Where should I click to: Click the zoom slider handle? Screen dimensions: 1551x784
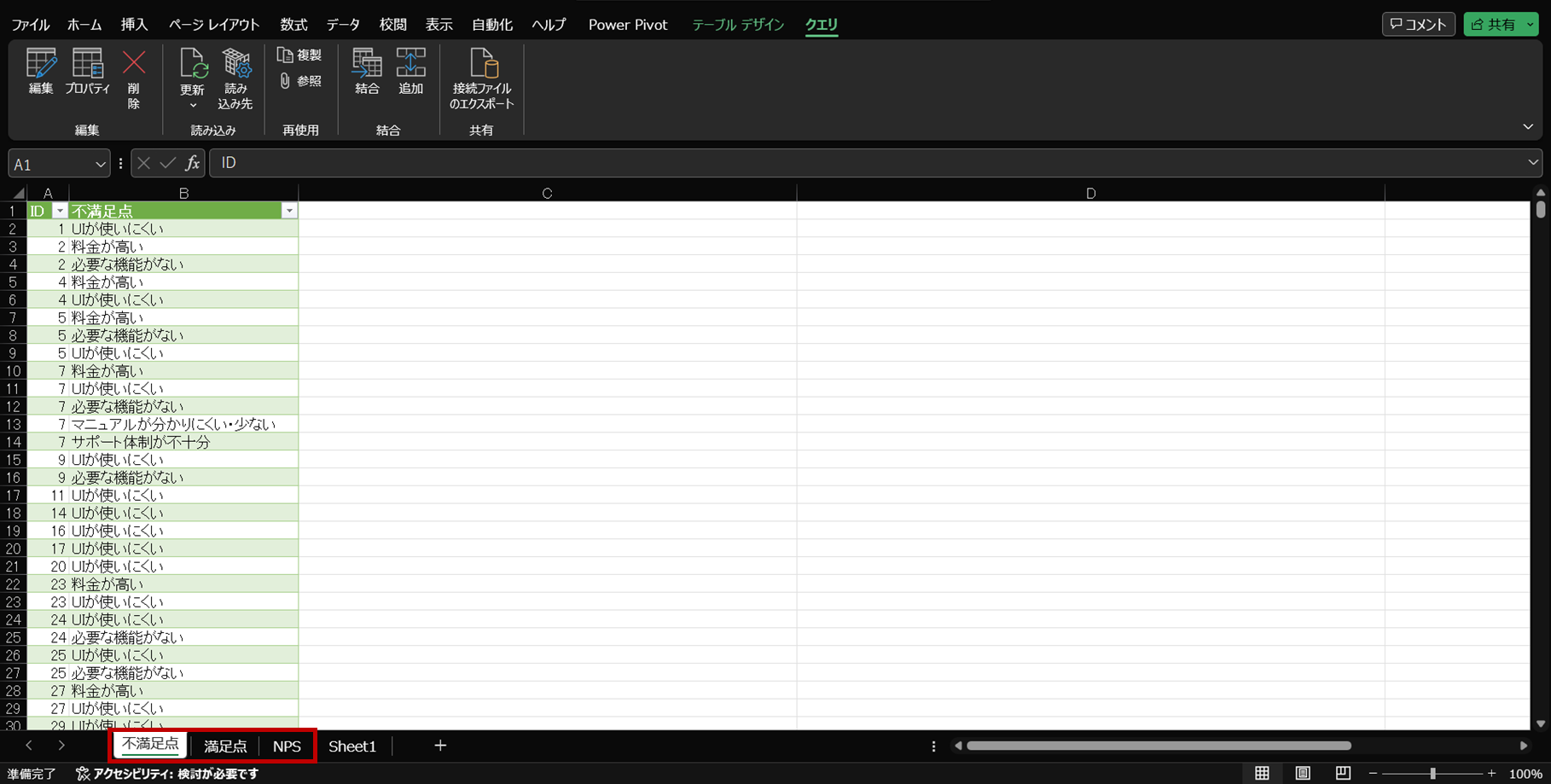1432,773
